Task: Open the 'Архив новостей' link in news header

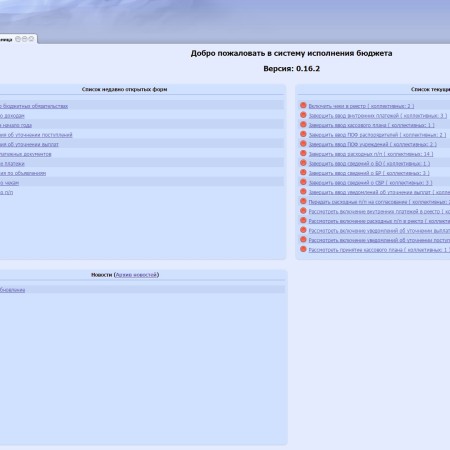Action: (x=136, y=275)
